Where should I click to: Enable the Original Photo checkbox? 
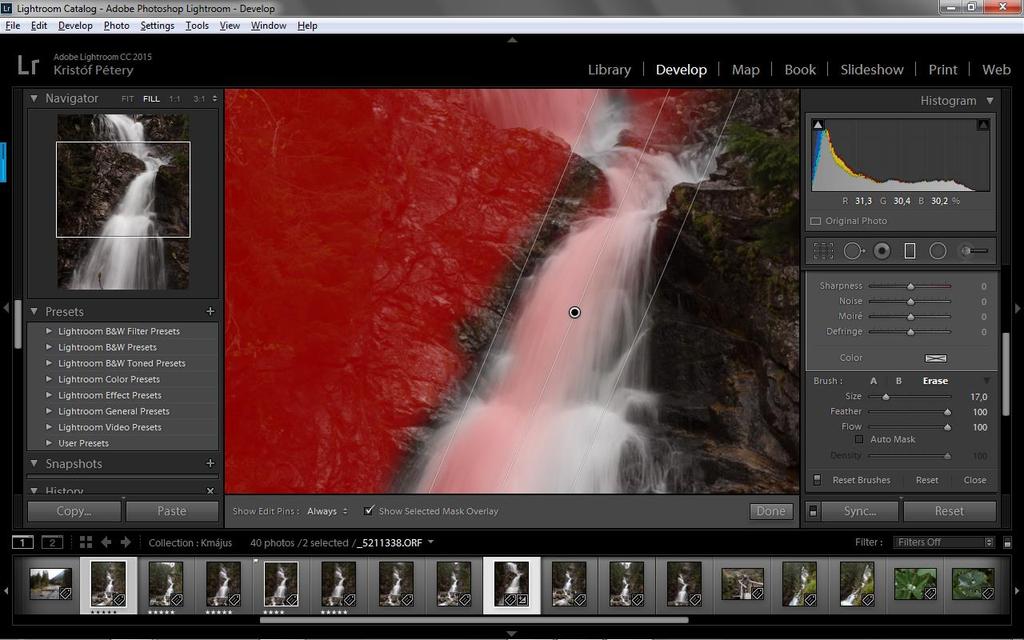[x=816, y=221]
